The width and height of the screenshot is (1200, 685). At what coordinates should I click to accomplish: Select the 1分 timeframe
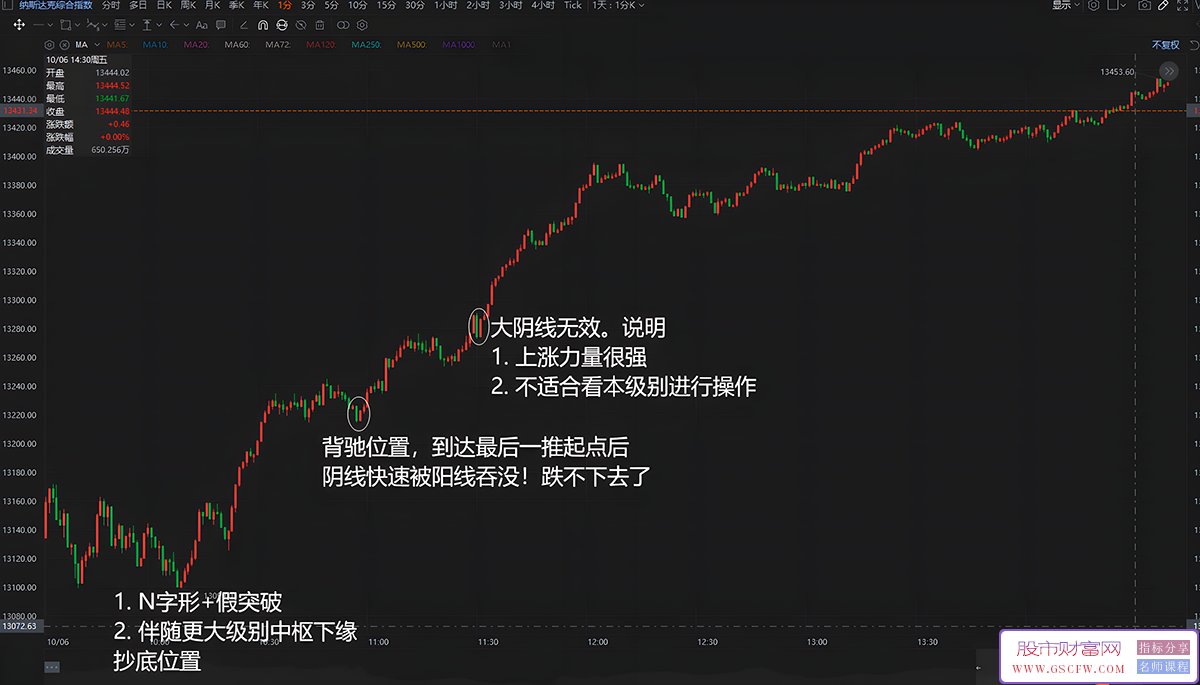click(x=285, y=5)
